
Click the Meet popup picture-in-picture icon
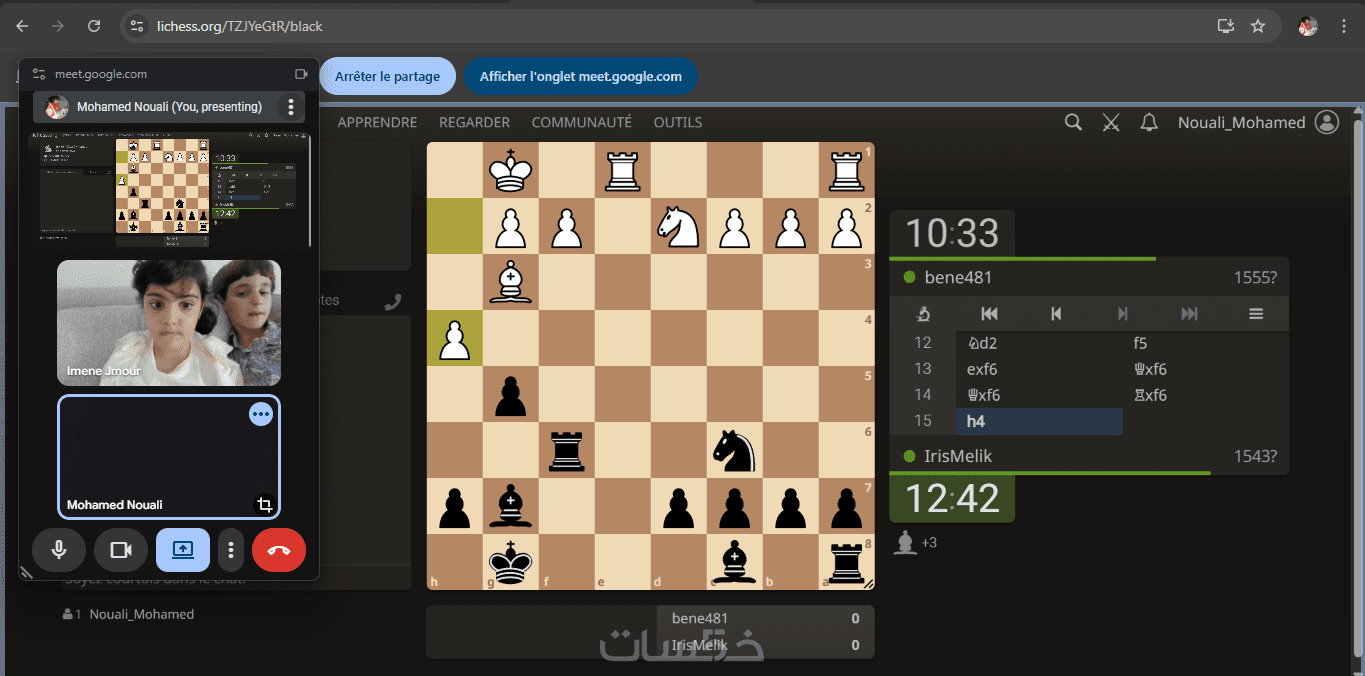[301, 74]
